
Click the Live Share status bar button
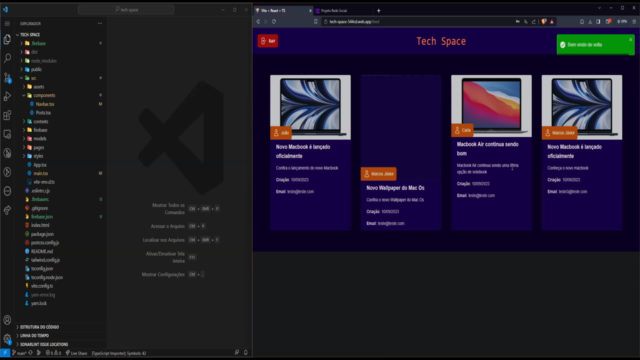click(x=77, y=353)
